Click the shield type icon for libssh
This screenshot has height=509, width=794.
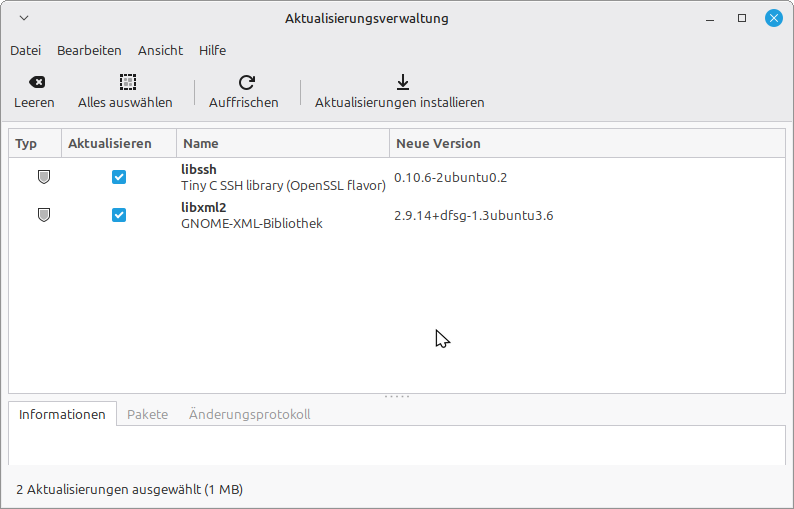(x=43, y=177)
